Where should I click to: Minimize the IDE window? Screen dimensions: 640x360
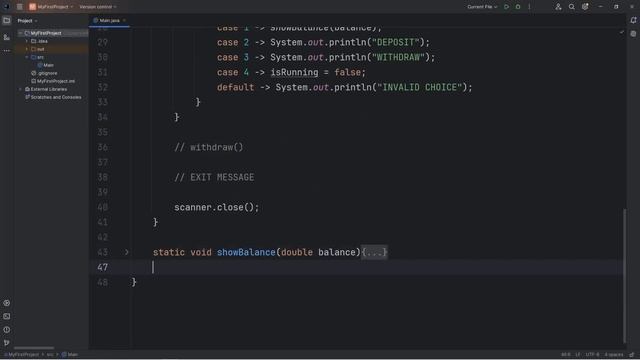[600, 7]
